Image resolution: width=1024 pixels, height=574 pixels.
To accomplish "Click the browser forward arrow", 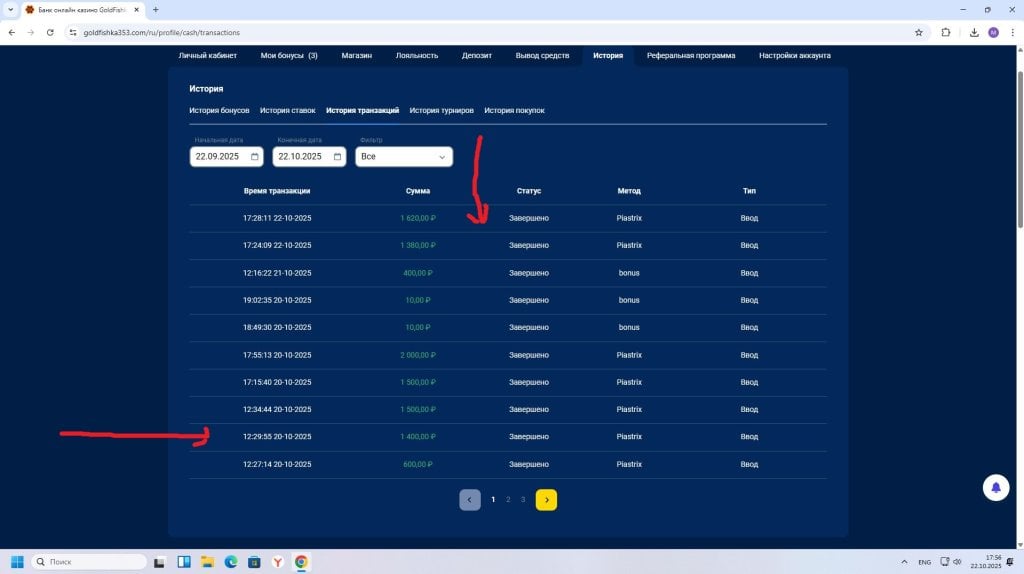I will pyautogui.click(x=31, y=32).
